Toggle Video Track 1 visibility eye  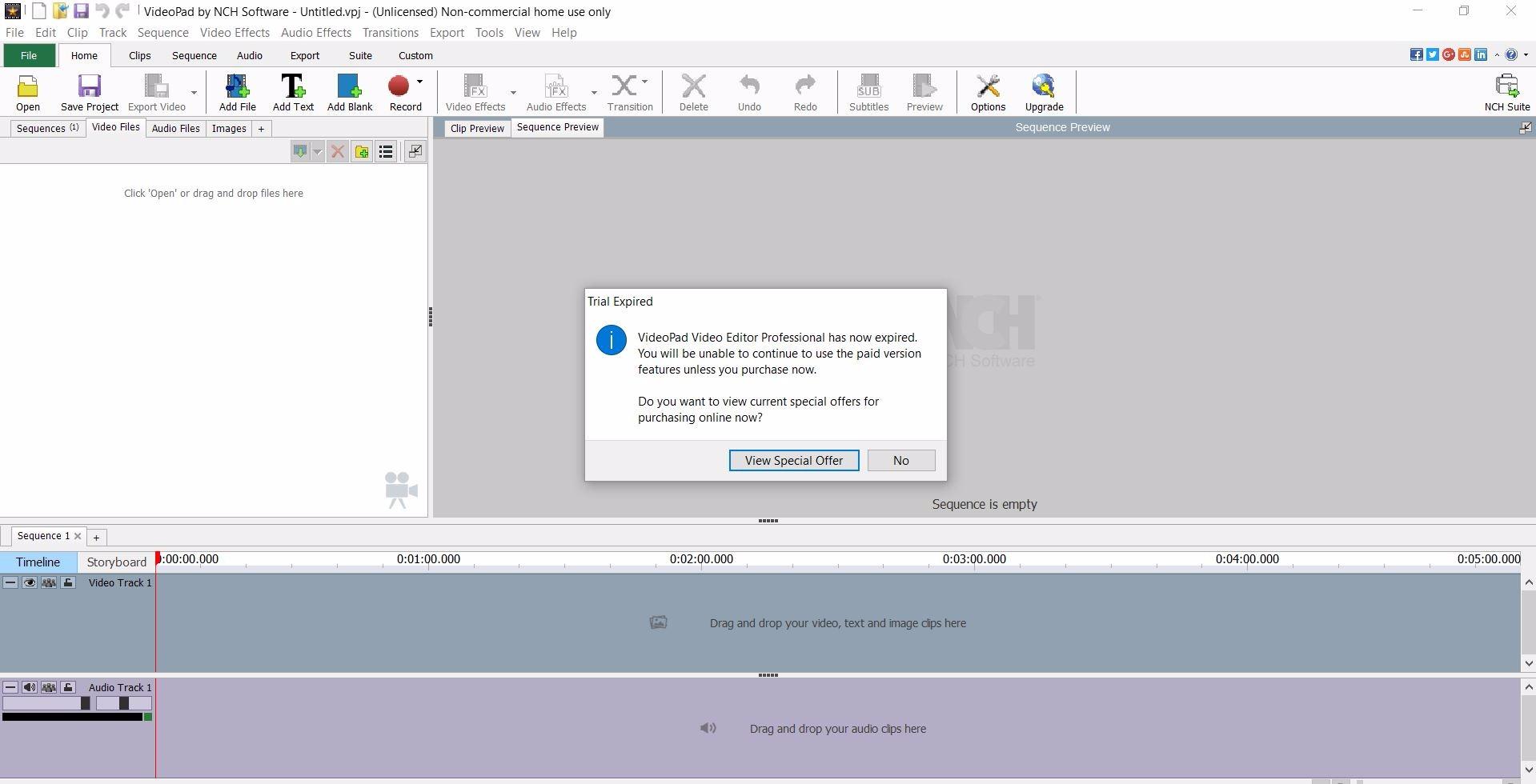[x=30, y=582]
